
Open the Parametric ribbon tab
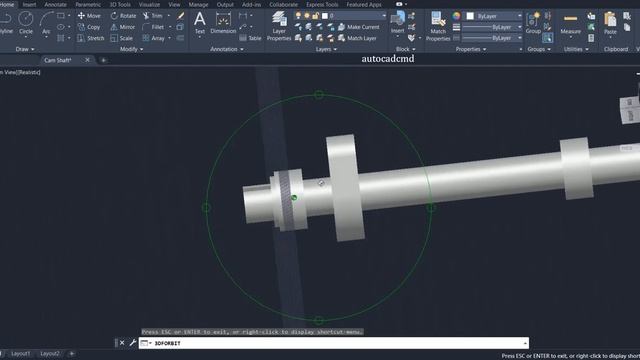click(x=88, y=4)
